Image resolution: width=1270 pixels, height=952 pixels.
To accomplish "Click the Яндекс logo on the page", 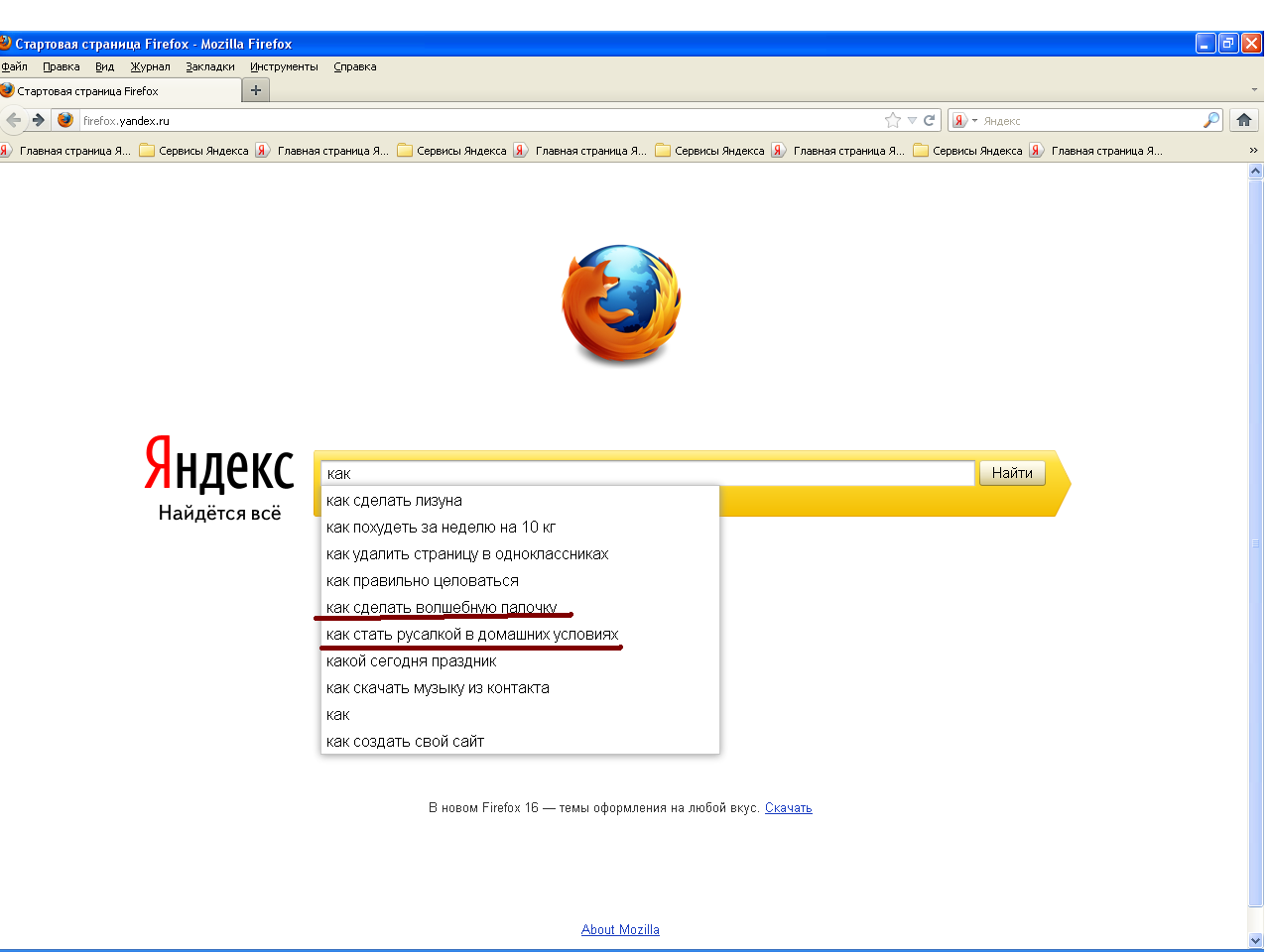I will [x=219, y=463].
